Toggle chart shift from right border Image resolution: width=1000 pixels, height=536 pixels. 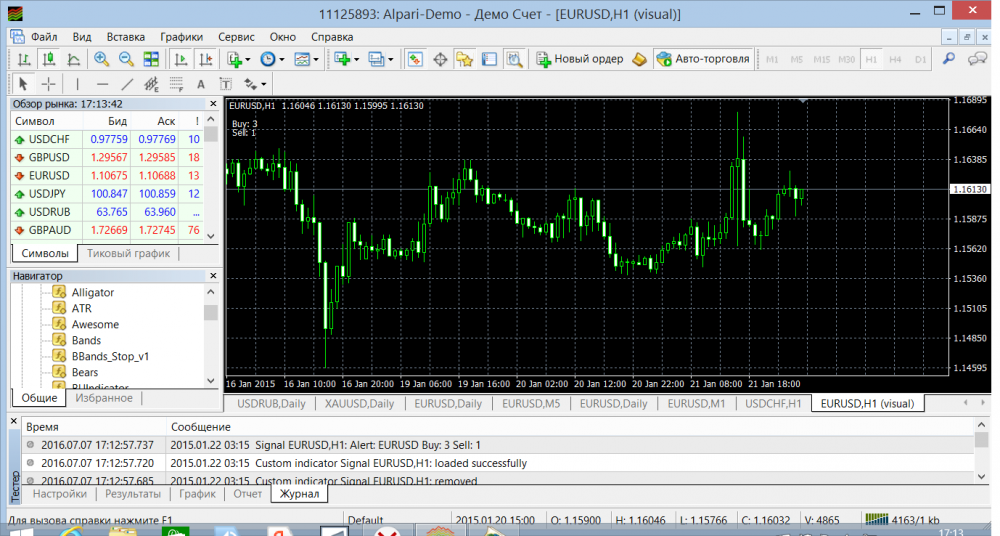(x=205, y=59)
